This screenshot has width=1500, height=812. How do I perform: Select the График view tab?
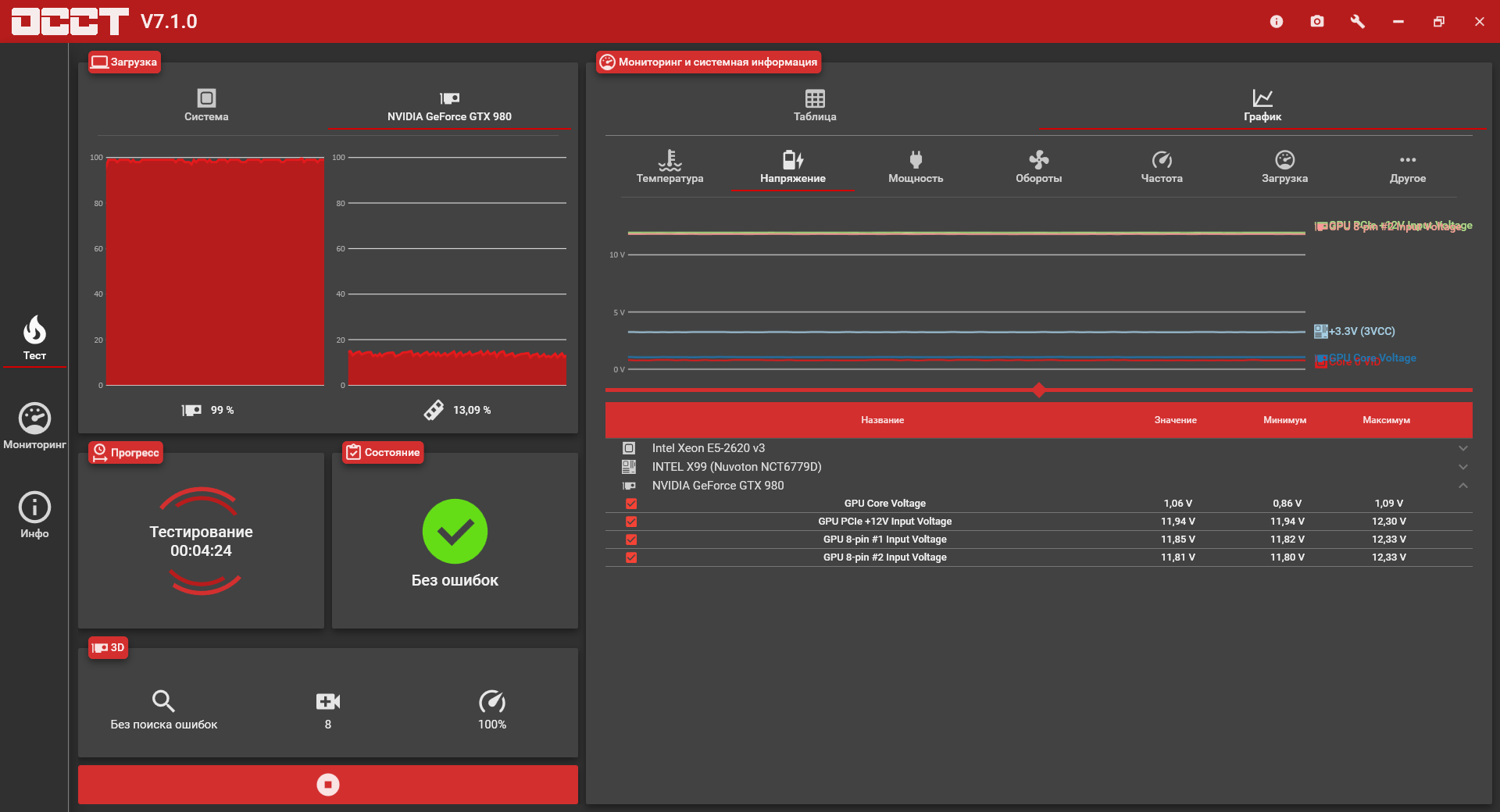coord(1262,105)
